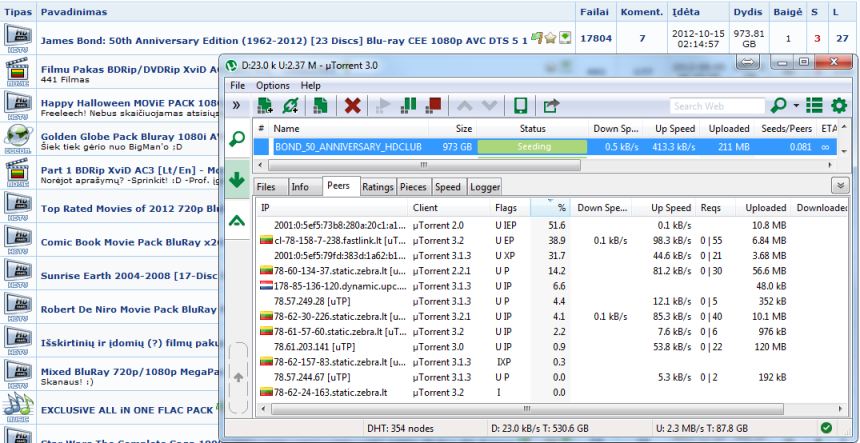
Task: Create a new torrent toolbar icon
Action: point(320,105)
